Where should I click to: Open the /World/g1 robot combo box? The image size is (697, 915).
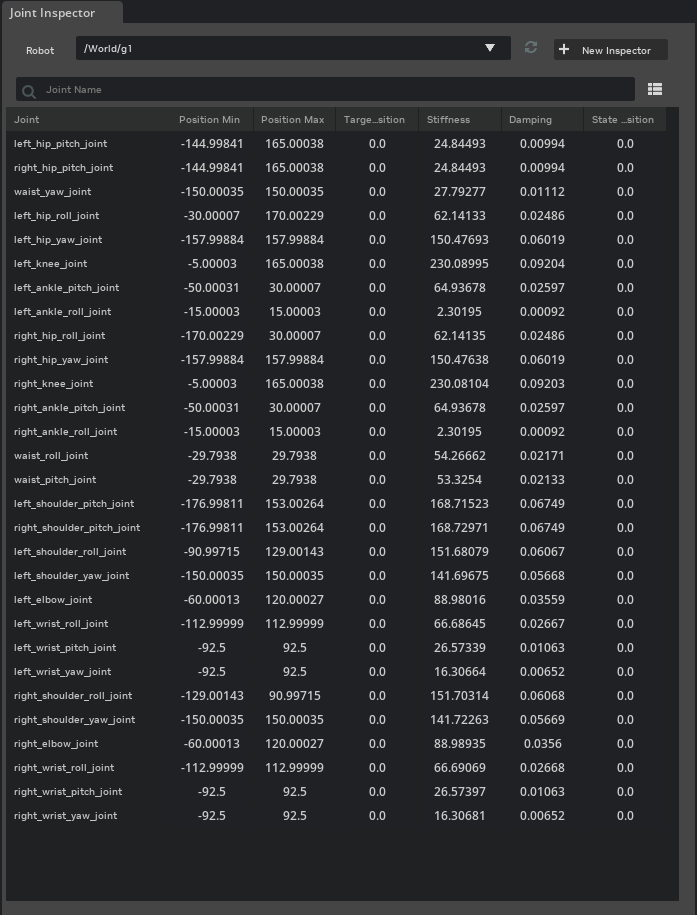pyautogui.click(x=293, y=48)
